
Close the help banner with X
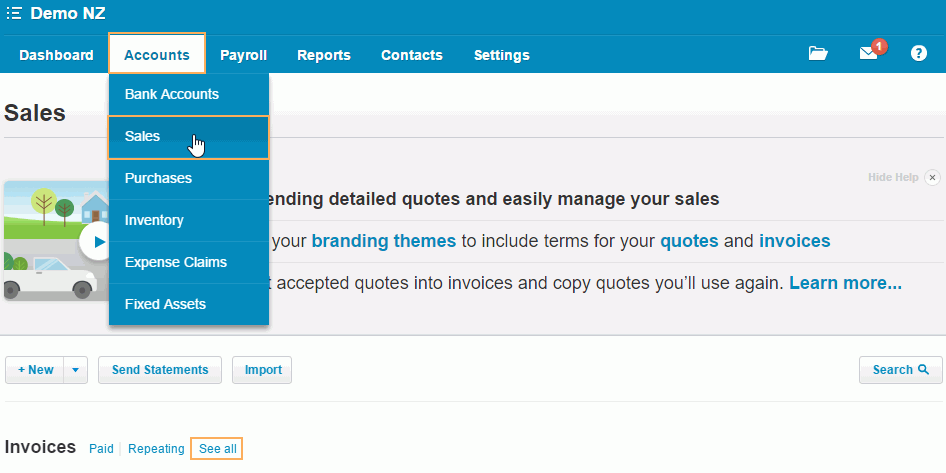pyautogui.click(x=932, y=177)
